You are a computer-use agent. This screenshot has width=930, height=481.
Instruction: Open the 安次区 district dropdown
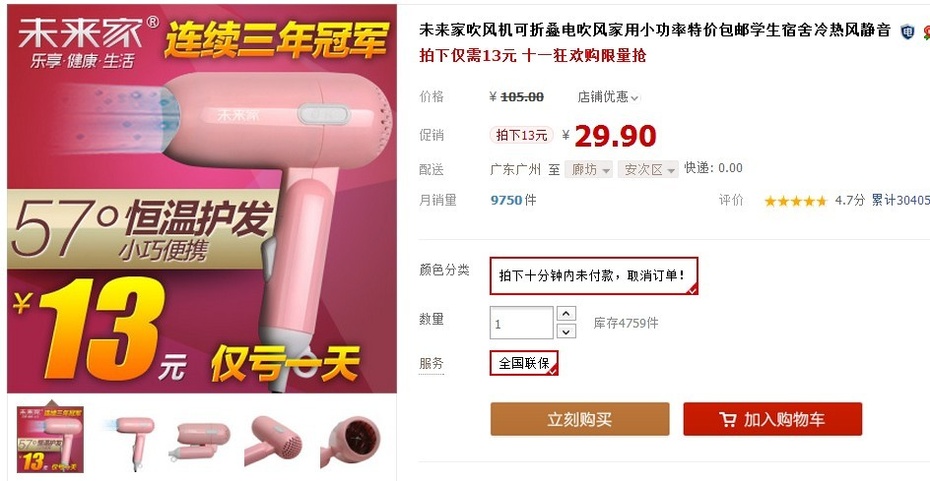648,170
